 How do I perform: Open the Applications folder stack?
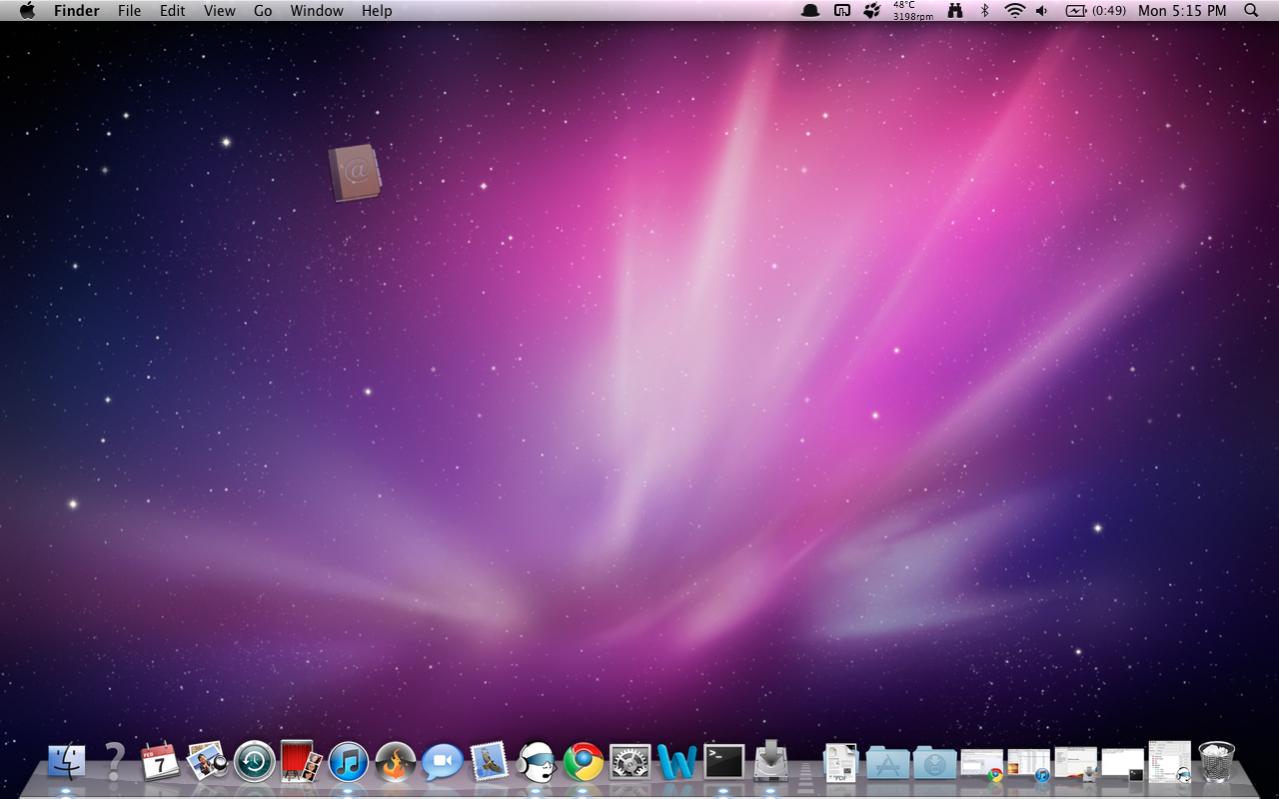click(x=888, y=763)
